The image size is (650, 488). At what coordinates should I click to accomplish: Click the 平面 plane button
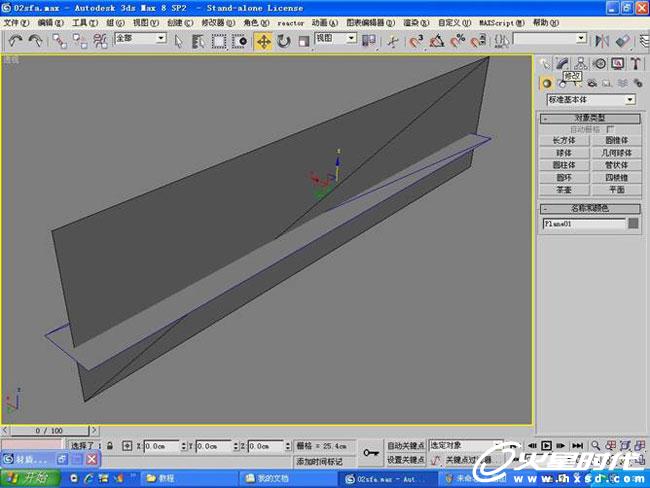pos(616,189)
